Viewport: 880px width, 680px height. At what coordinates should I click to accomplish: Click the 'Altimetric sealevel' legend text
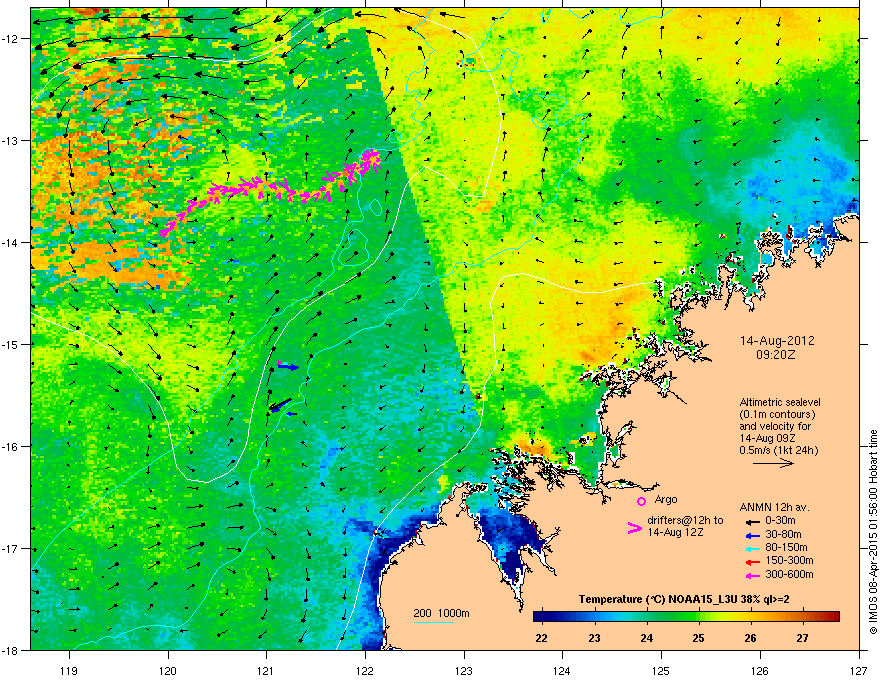(x=780, y=402)
